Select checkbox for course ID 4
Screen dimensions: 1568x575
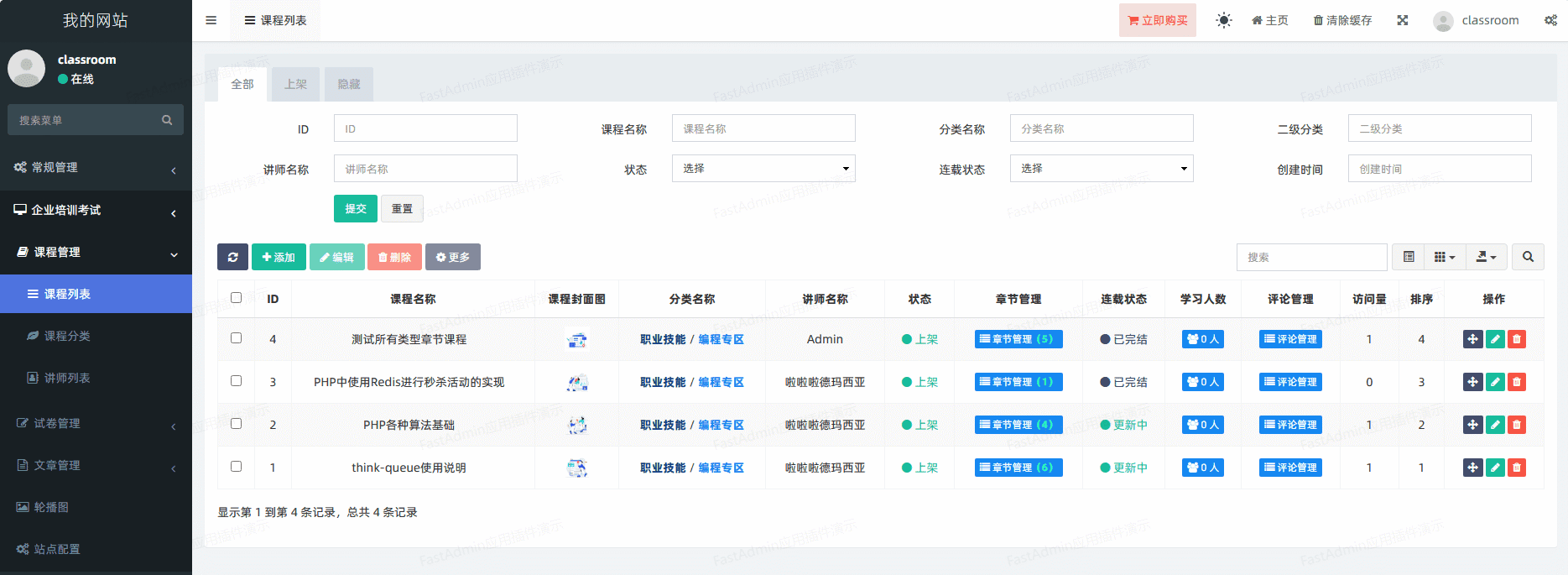(236, 338)
